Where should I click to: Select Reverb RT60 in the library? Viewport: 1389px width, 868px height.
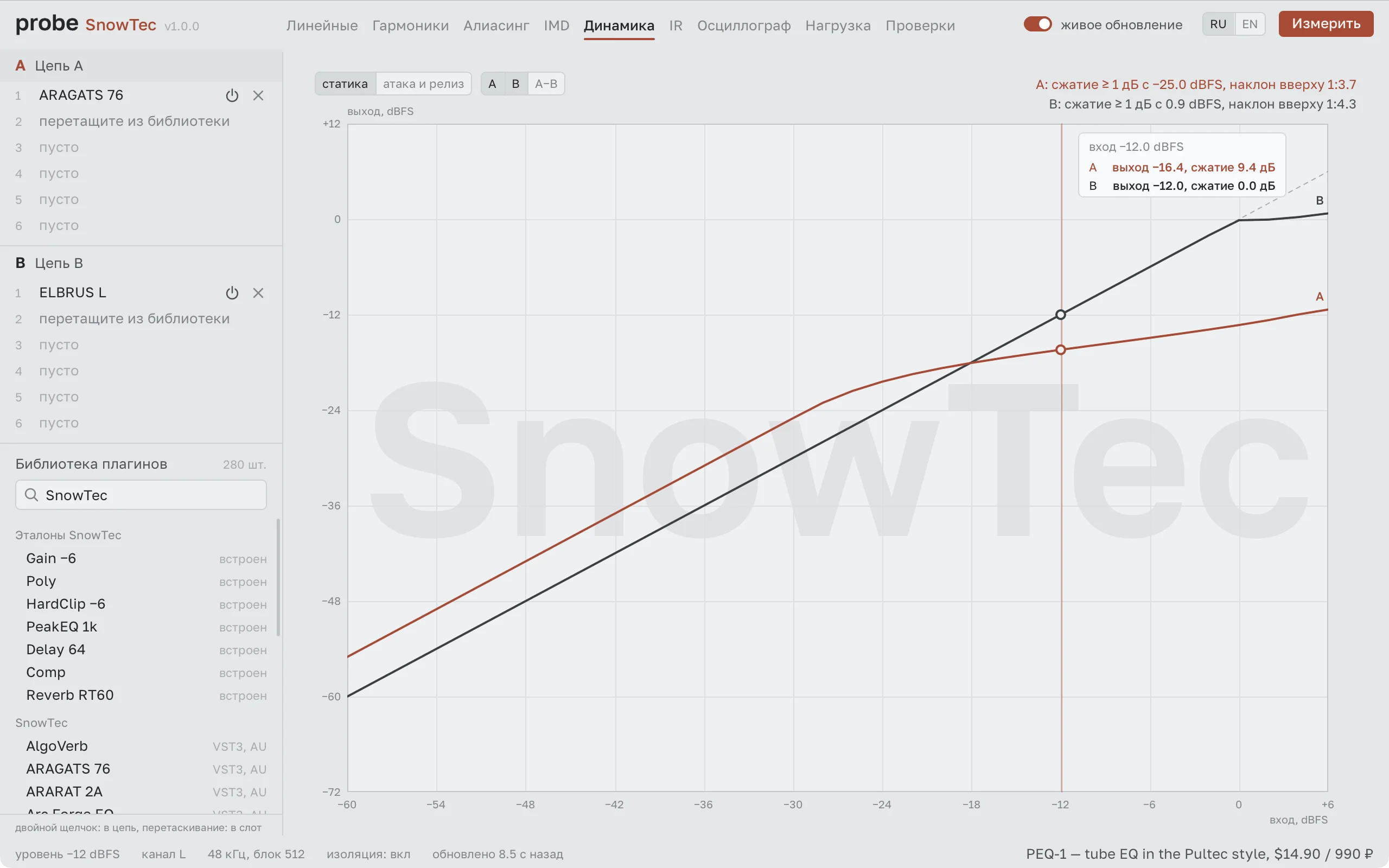(x=141, y=695)
